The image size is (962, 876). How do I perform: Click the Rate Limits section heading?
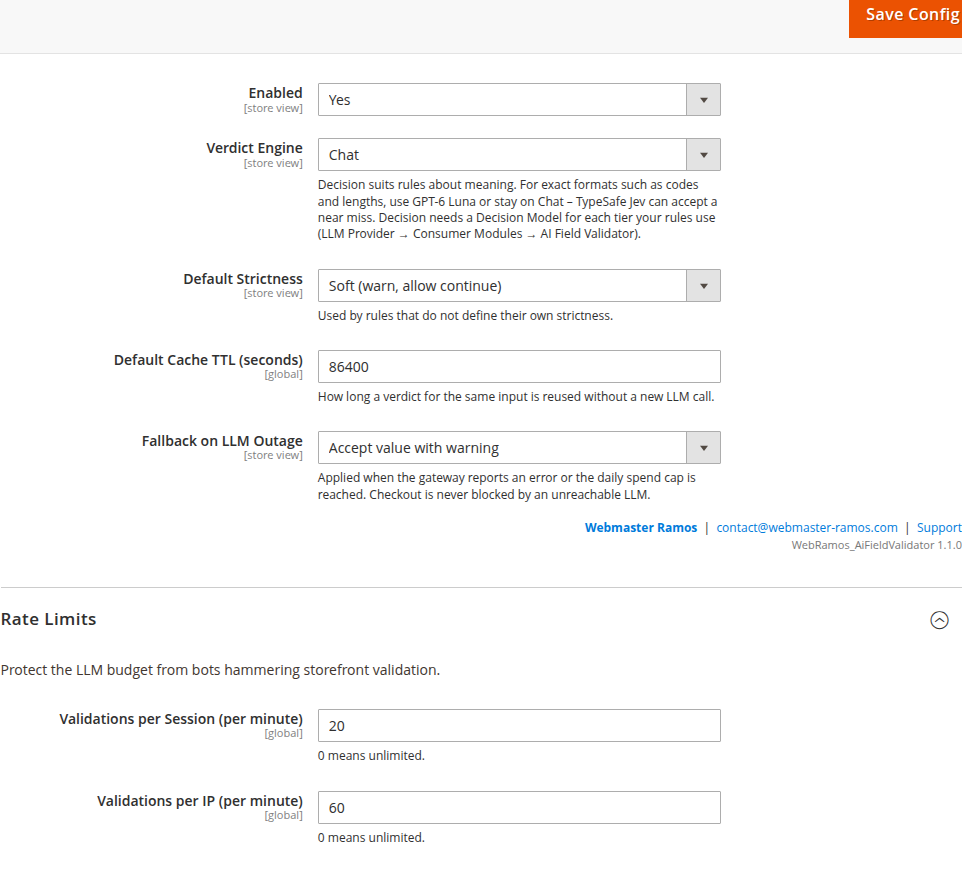[48, 620]
